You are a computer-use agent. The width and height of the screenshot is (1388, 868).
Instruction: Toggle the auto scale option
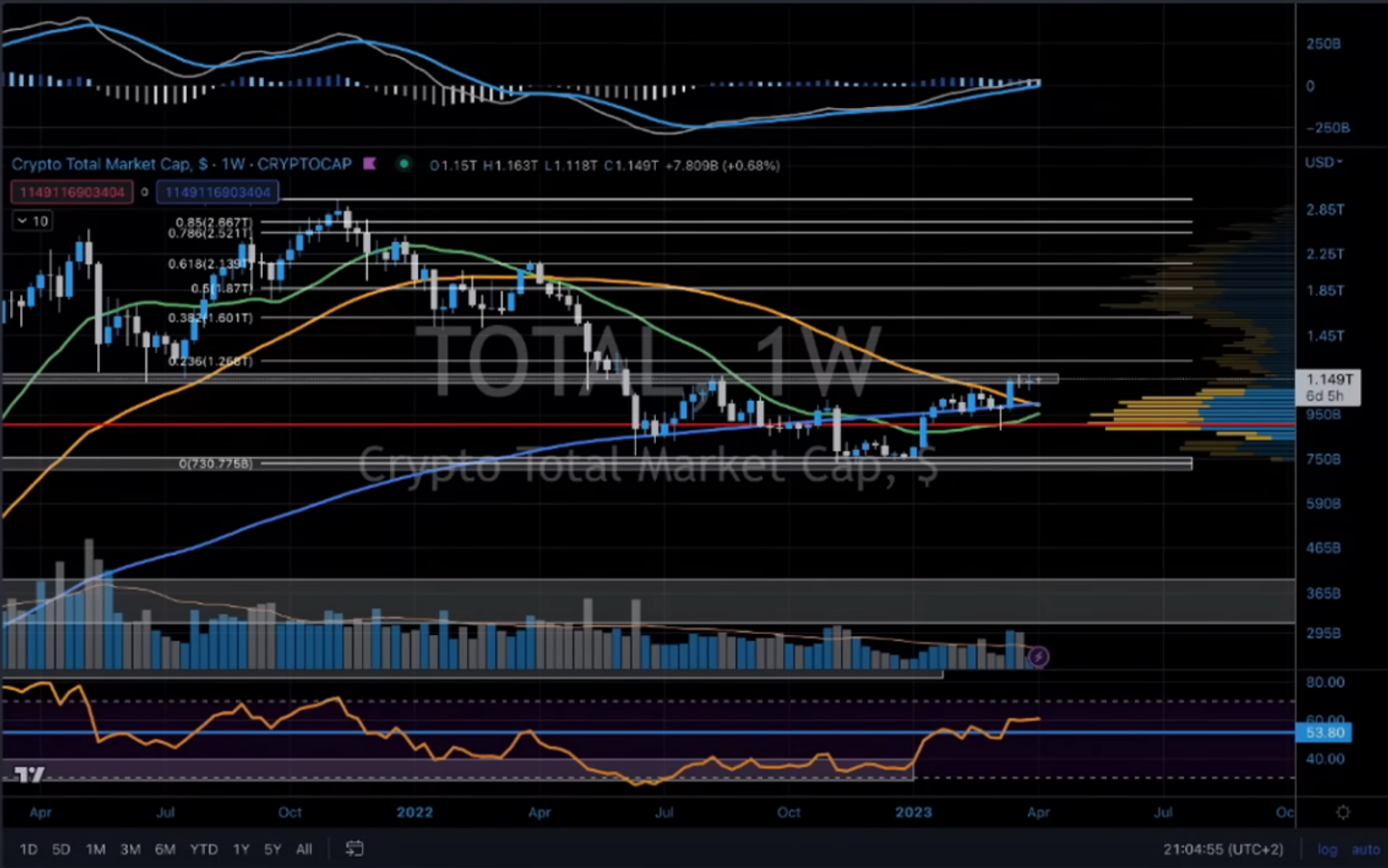(x=1365, y=850)
